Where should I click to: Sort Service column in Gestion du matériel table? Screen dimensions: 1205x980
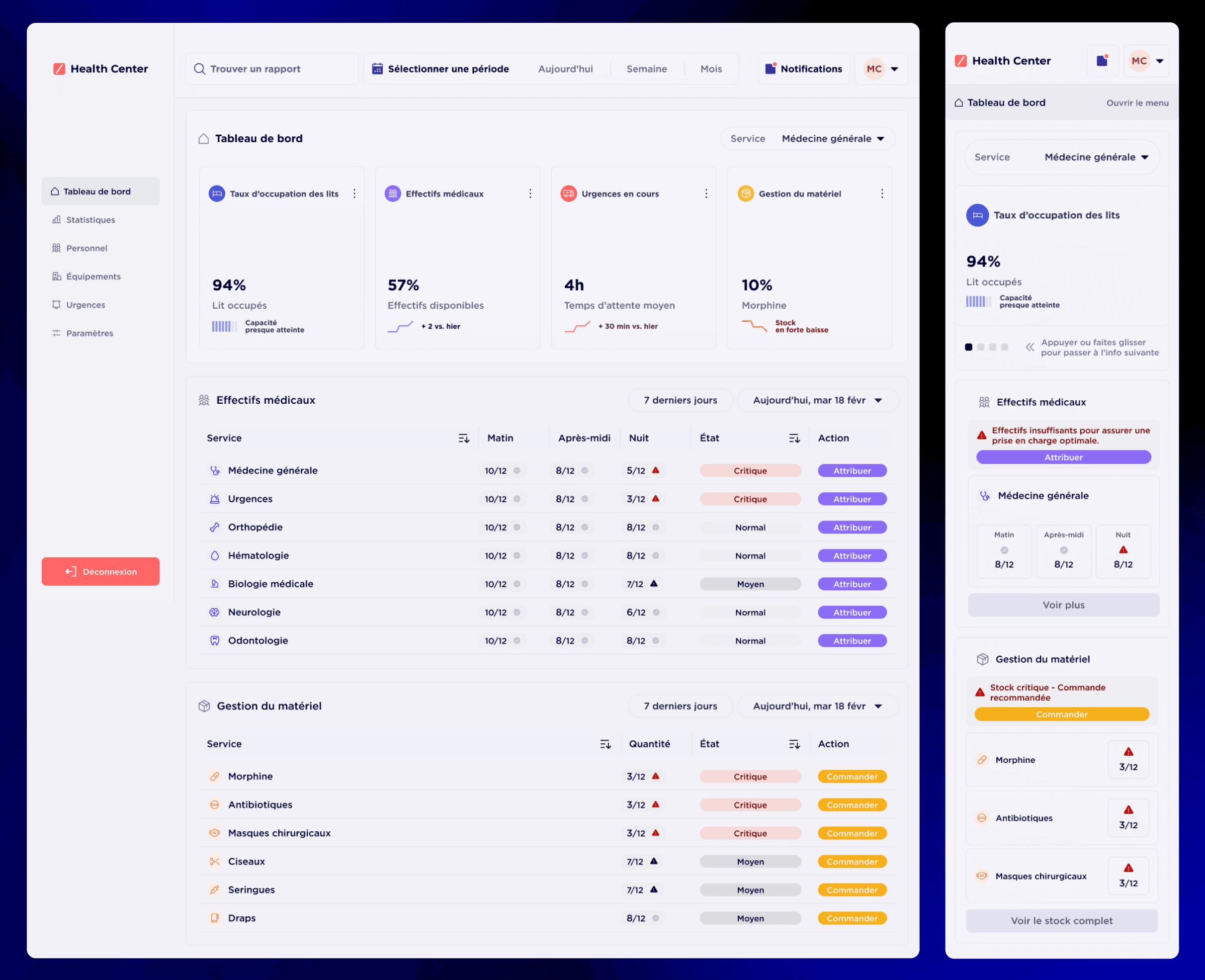pos(605,744)
